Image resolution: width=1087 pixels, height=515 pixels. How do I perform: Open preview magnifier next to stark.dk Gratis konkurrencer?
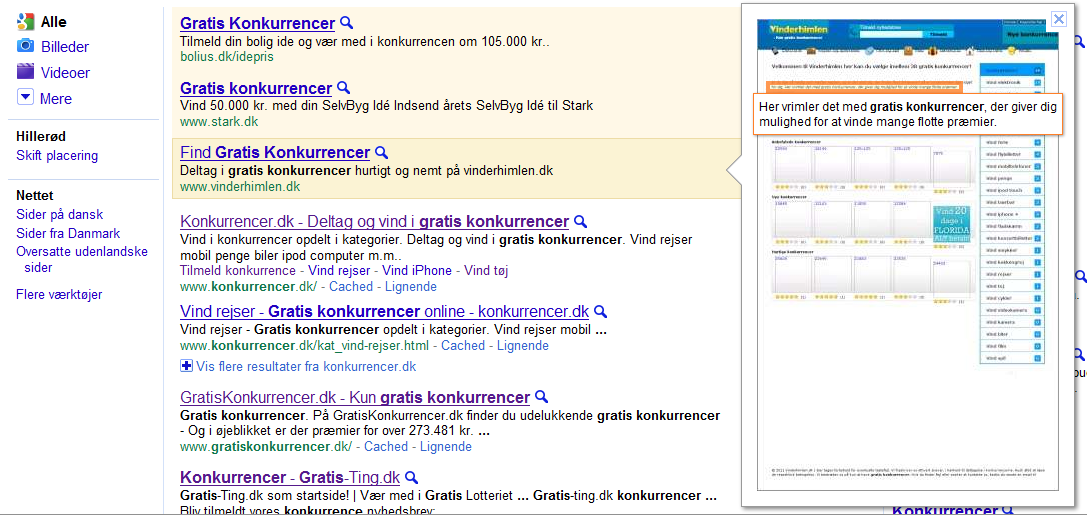pyautogui.click(x=343, y=88)
